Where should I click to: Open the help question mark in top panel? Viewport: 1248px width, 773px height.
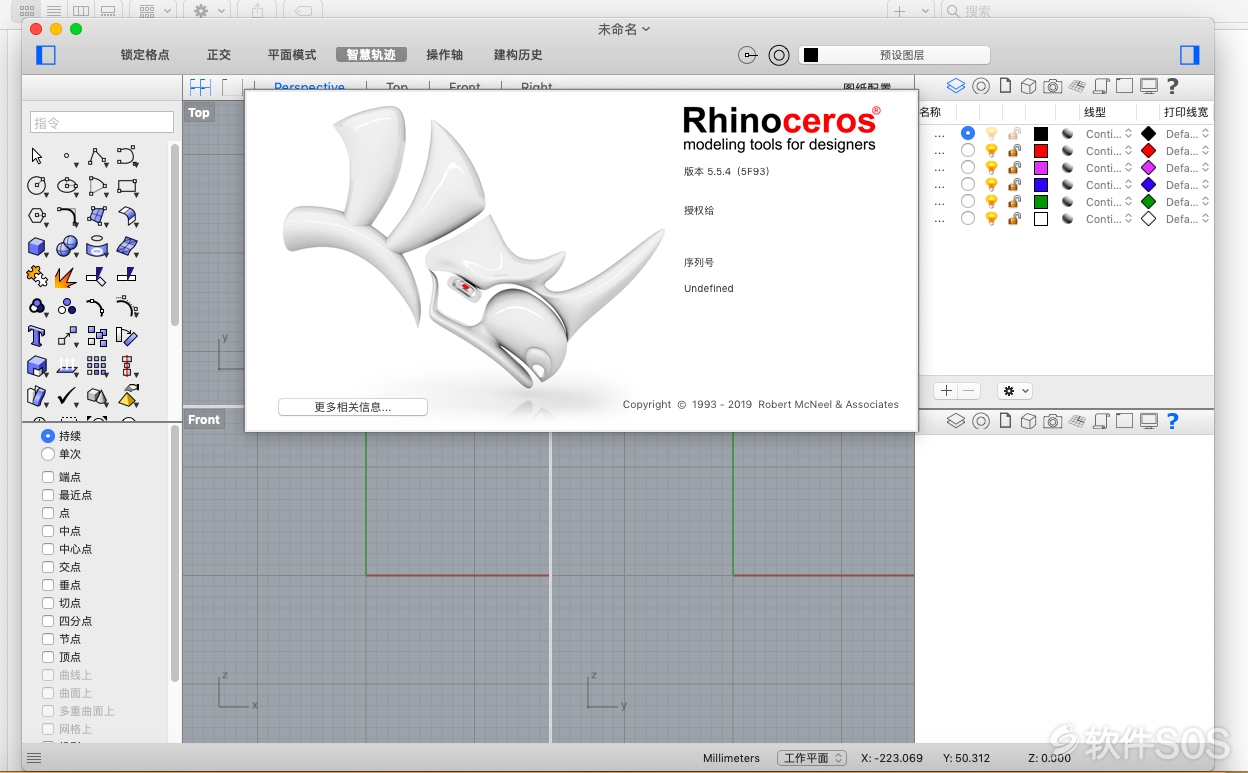click(1173, 87)
